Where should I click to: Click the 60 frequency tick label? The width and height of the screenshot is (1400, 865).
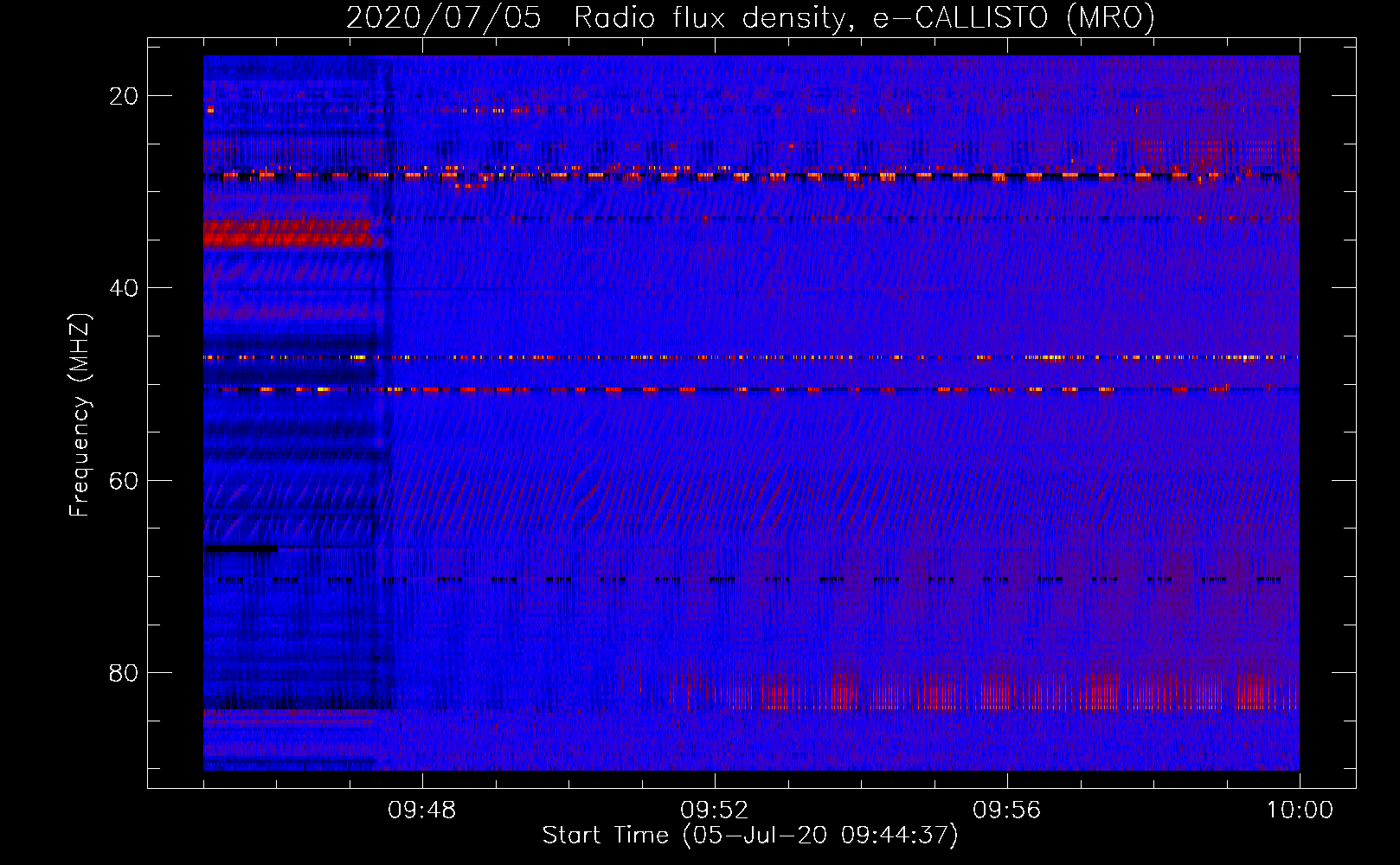coord(124,480)
